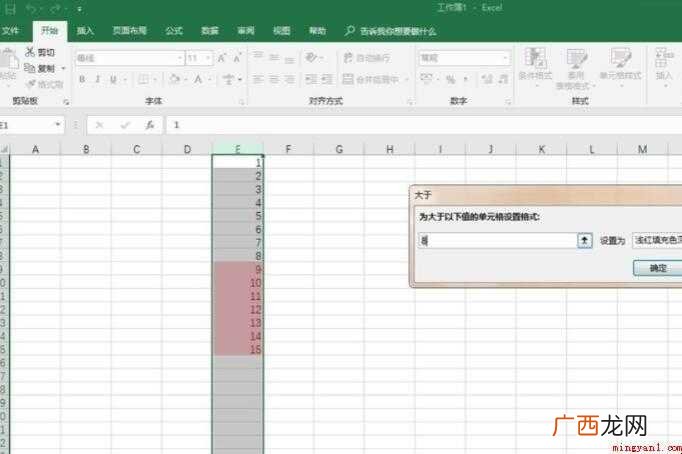
Task: Switch to the Data (数据) tab
Action: click(210, 30)
